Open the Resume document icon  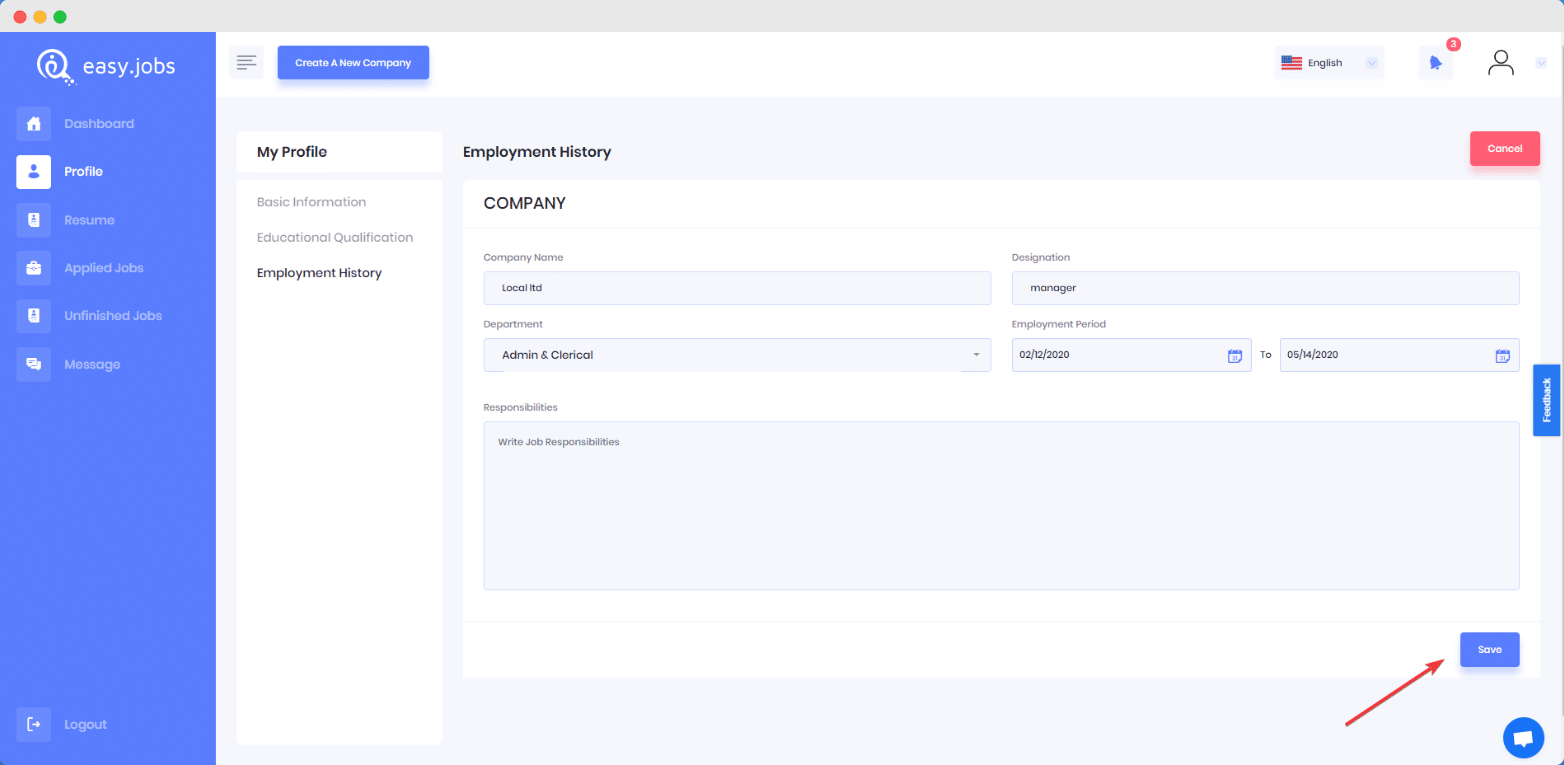(34, 220)
